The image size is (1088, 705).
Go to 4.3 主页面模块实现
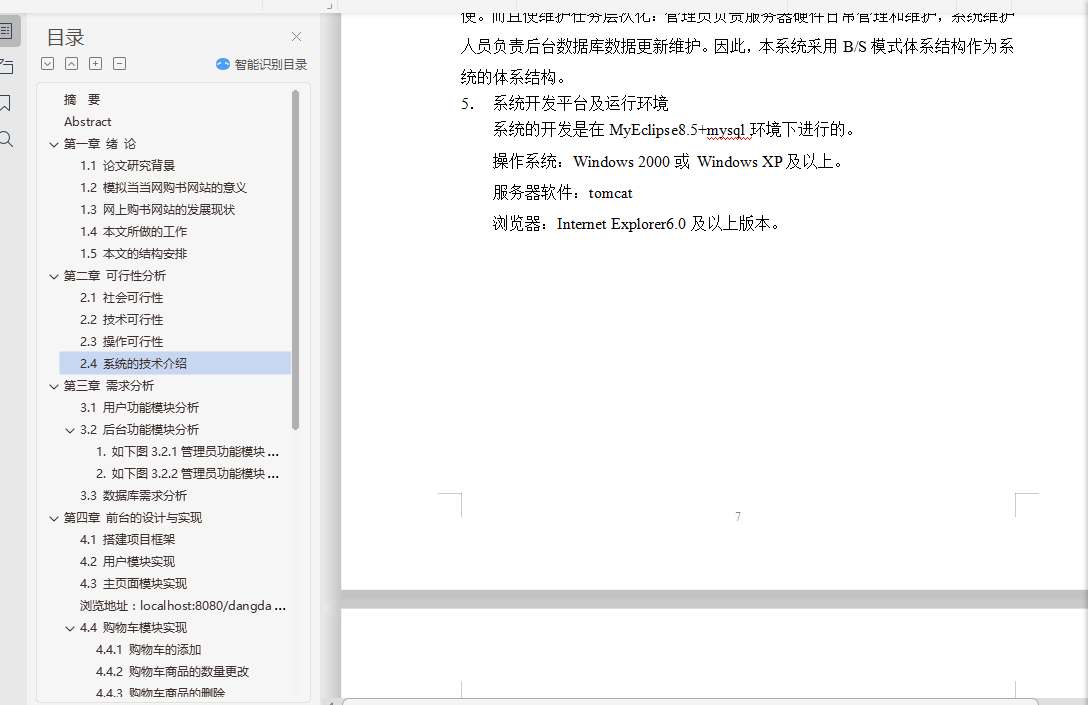click(133, 584)
